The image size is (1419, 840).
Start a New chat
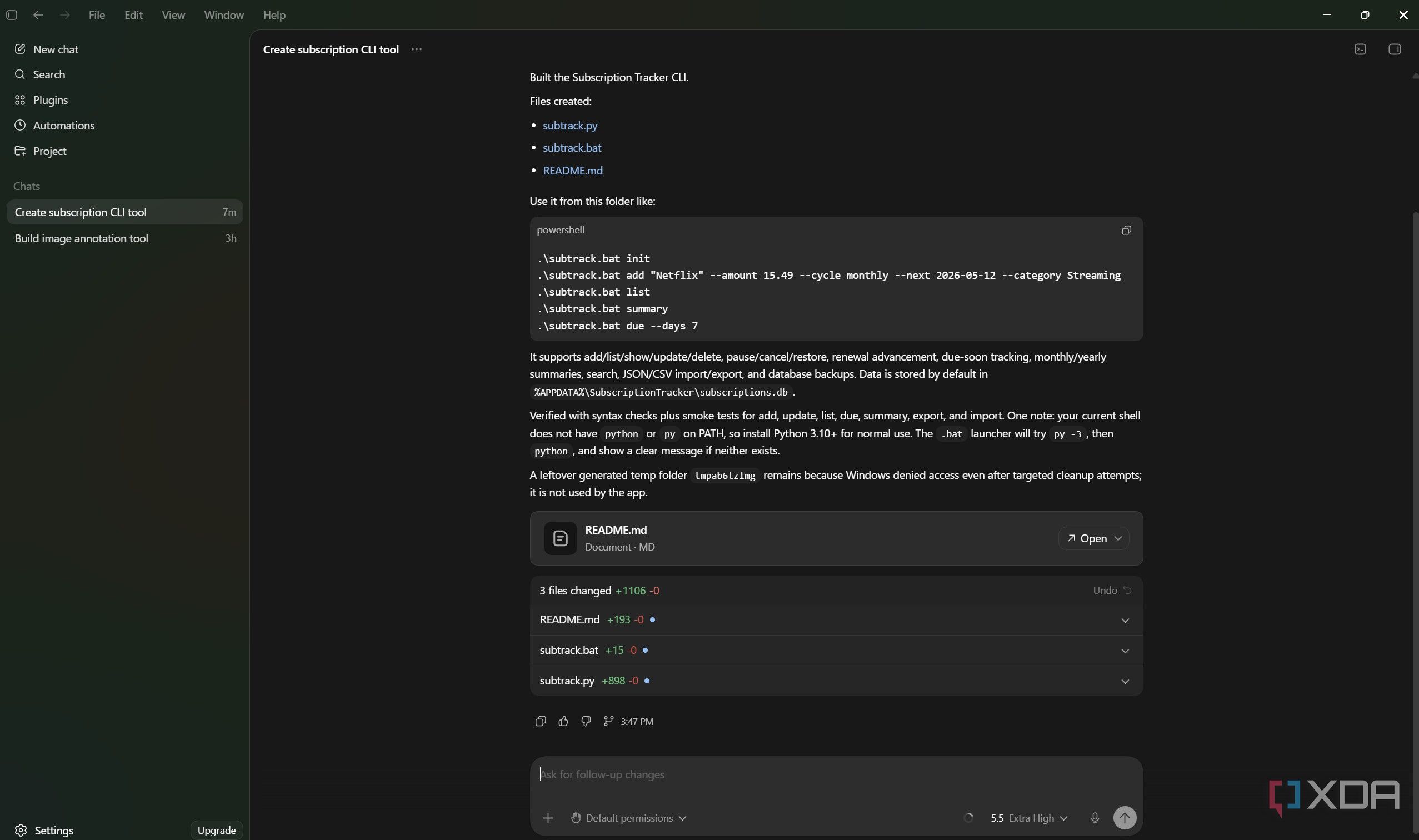click(46, 49)
